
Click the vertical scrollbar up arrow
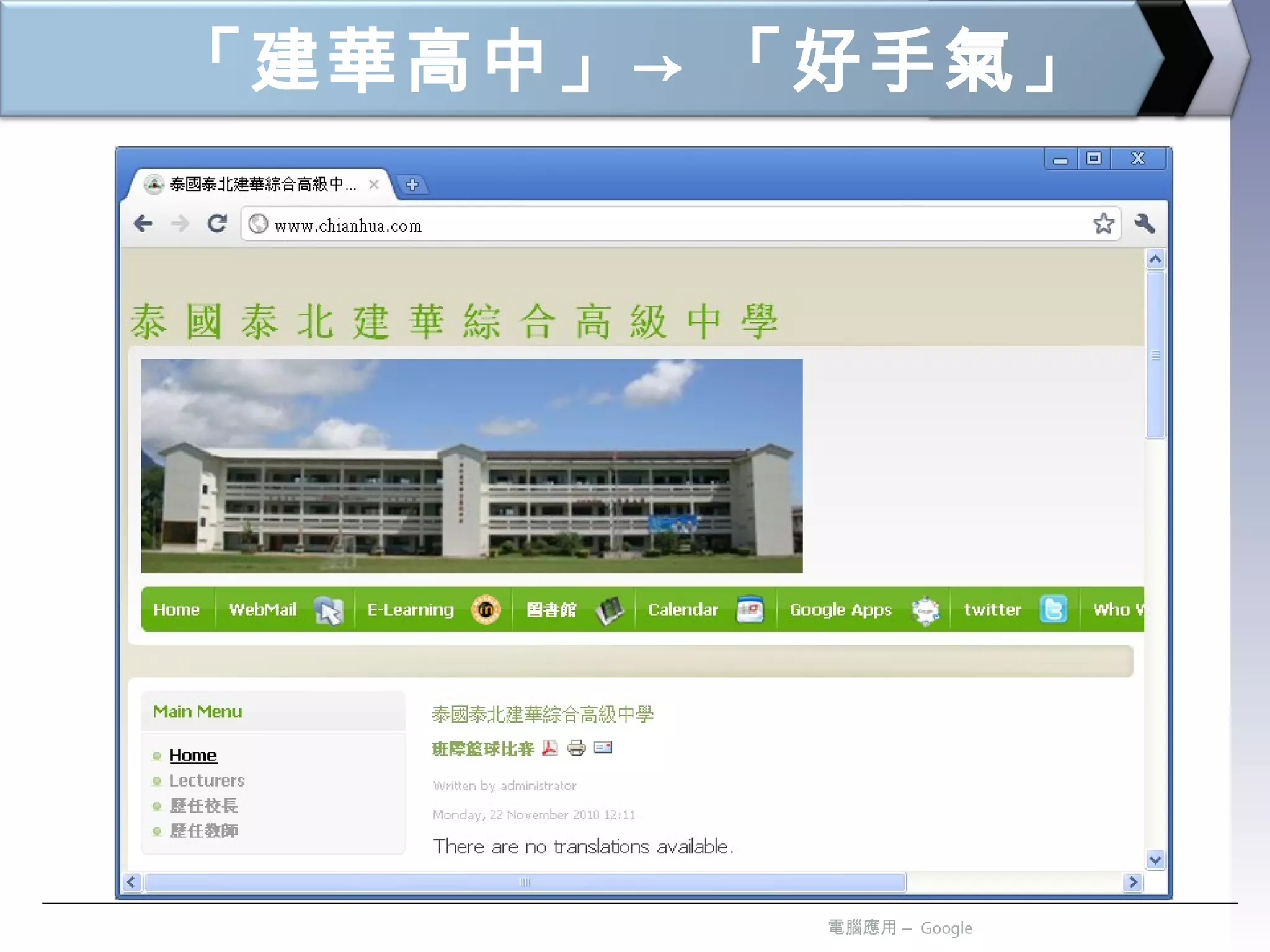pyautogui.click(x=1155, y=259)
